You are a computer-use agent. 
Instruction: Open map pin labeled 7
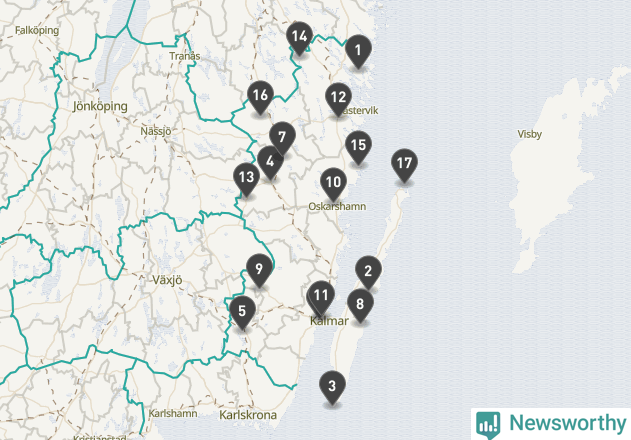[282, 138]
